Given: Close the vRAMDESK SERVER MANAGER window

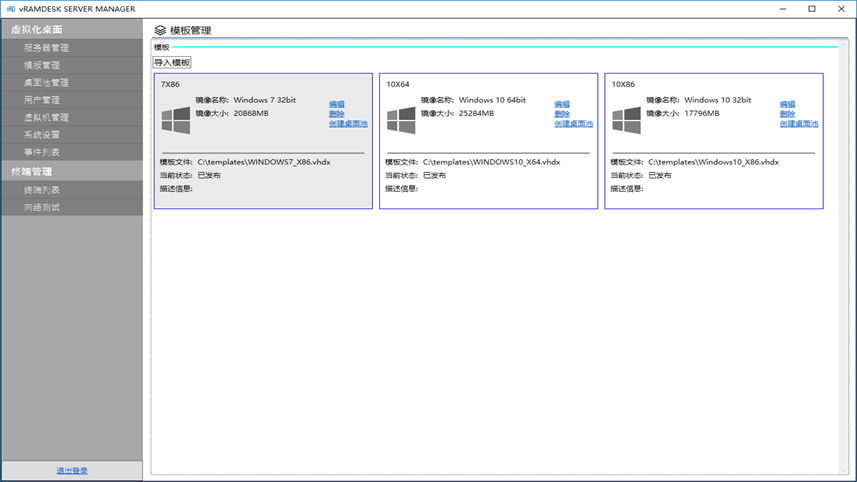Looking at the screenshot, I should [841, 9].
